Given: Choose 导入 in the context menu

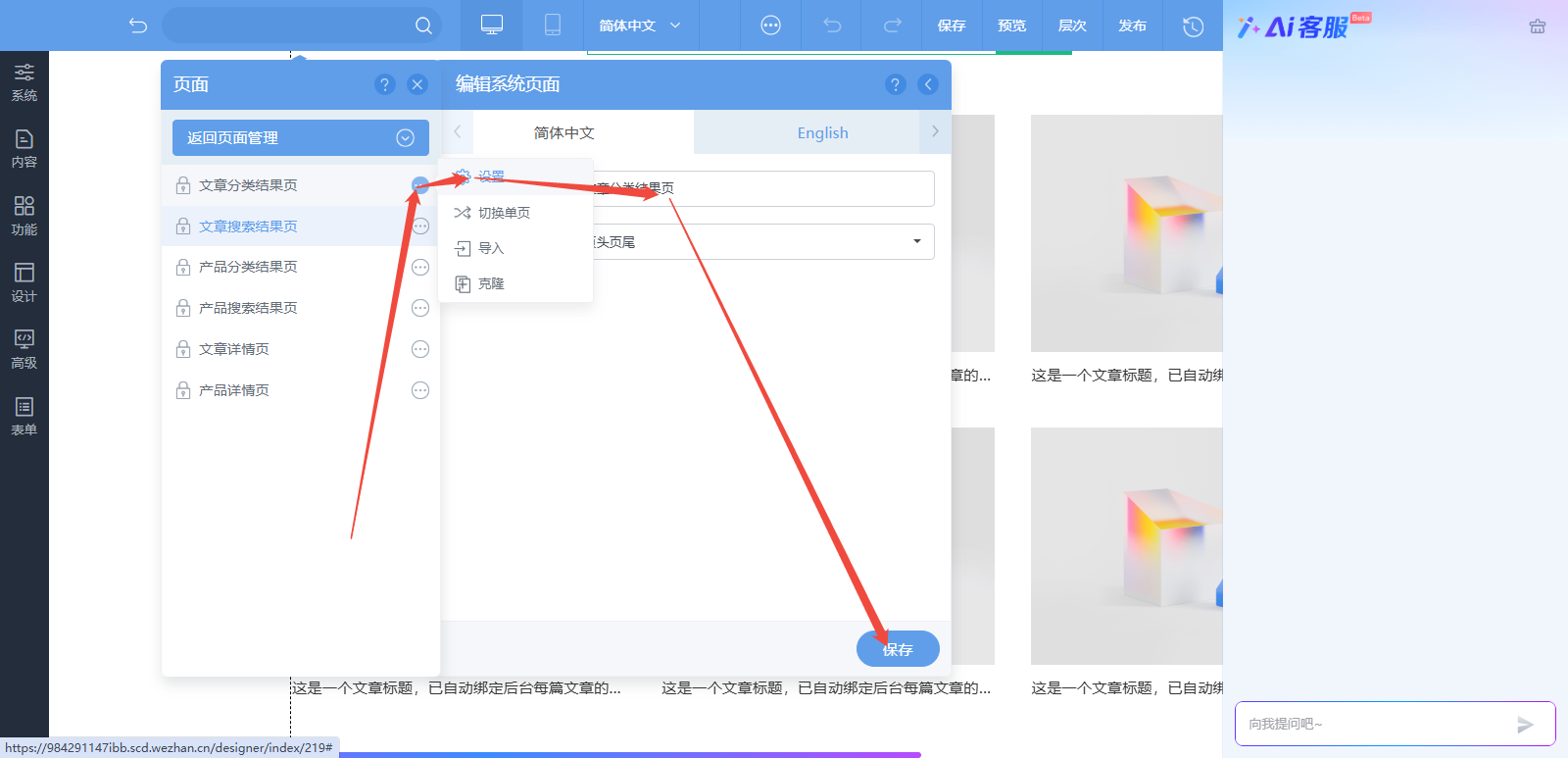Looking at the screenshot, I should click(x=516, y=248).
